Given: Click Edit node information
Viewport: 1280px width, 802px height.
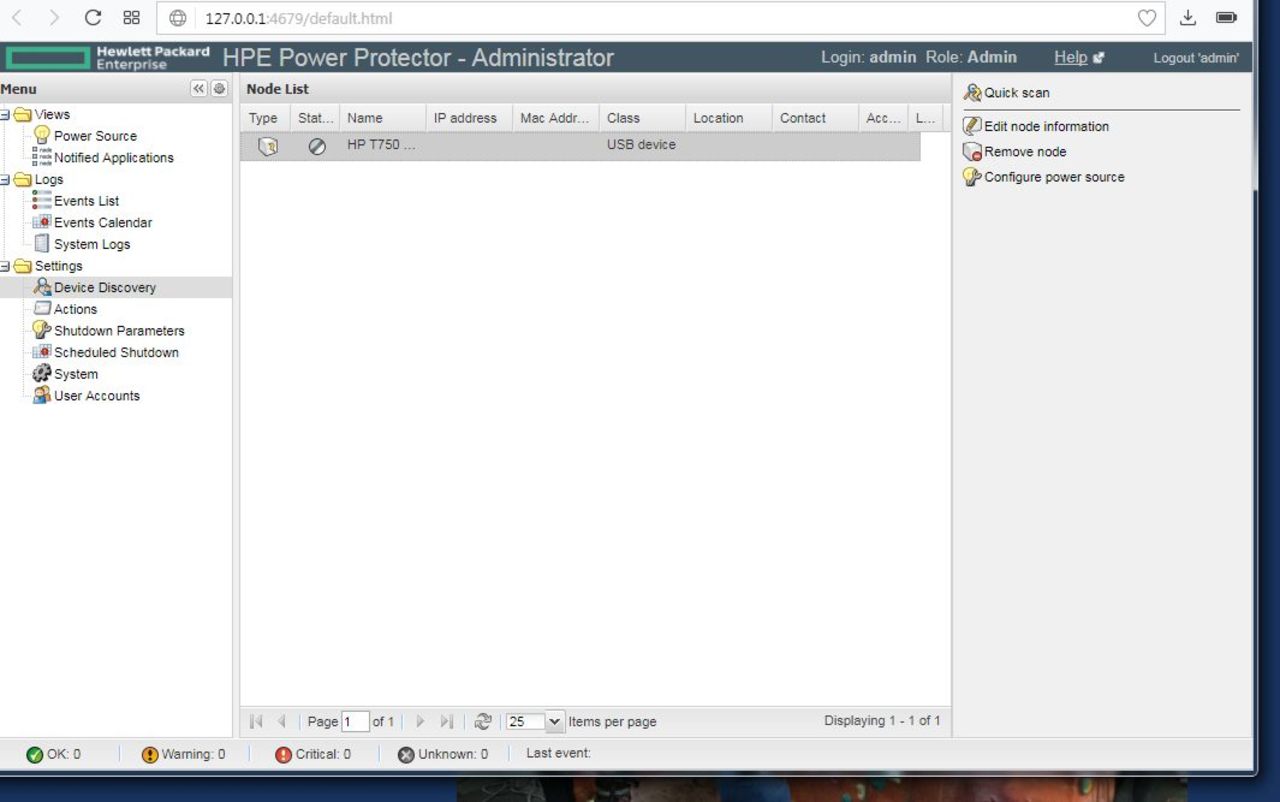Looking at the screenshot, I should click(x=1036, y=127).
